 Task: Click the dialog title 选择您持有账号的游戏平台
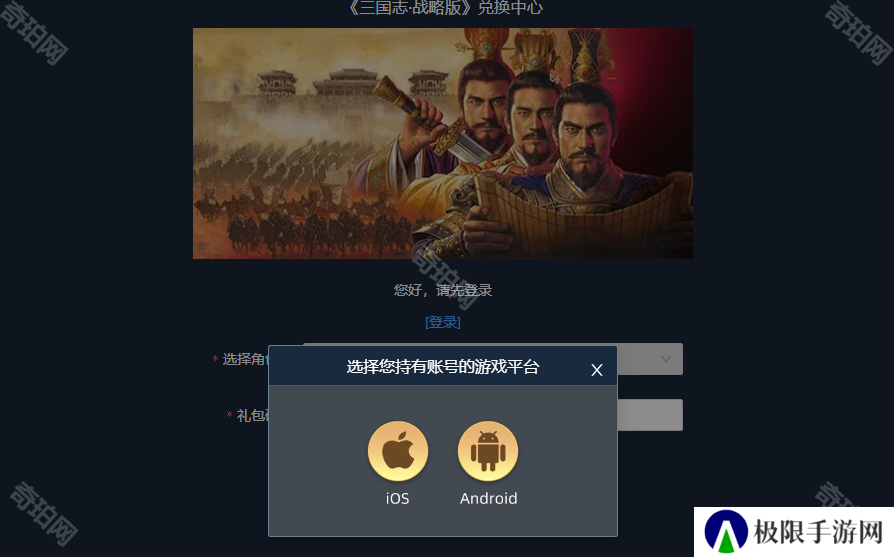(442, 367)
